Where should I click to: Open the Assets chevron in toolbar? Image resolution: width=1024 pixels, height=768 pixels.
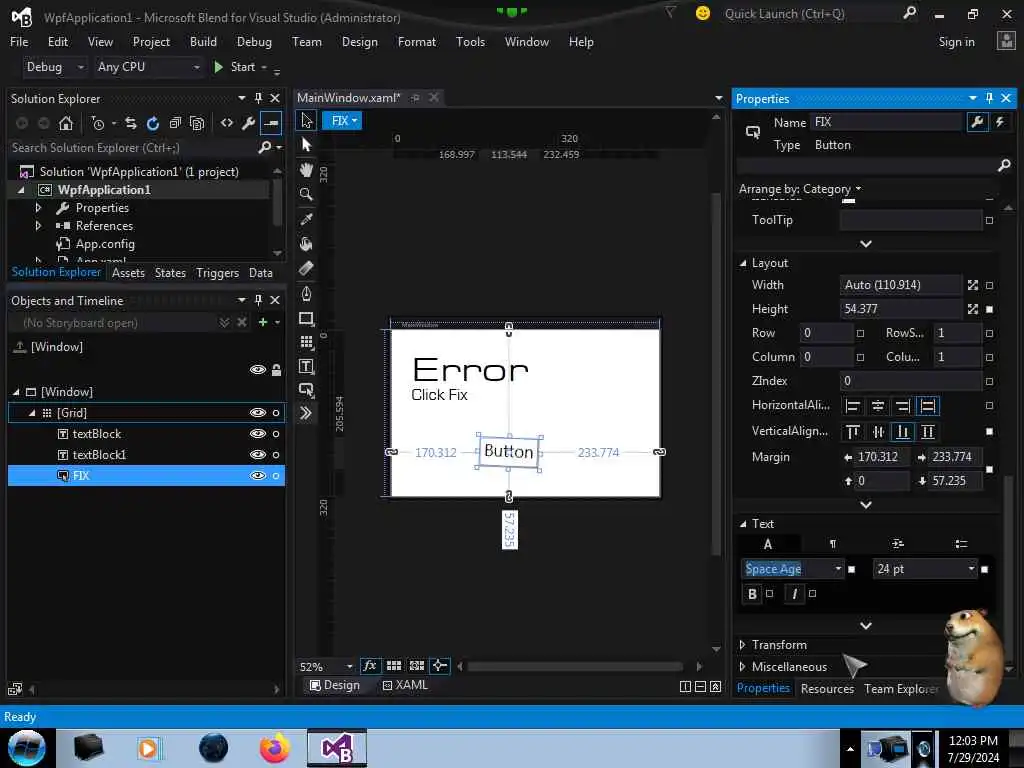pos(306,413)
